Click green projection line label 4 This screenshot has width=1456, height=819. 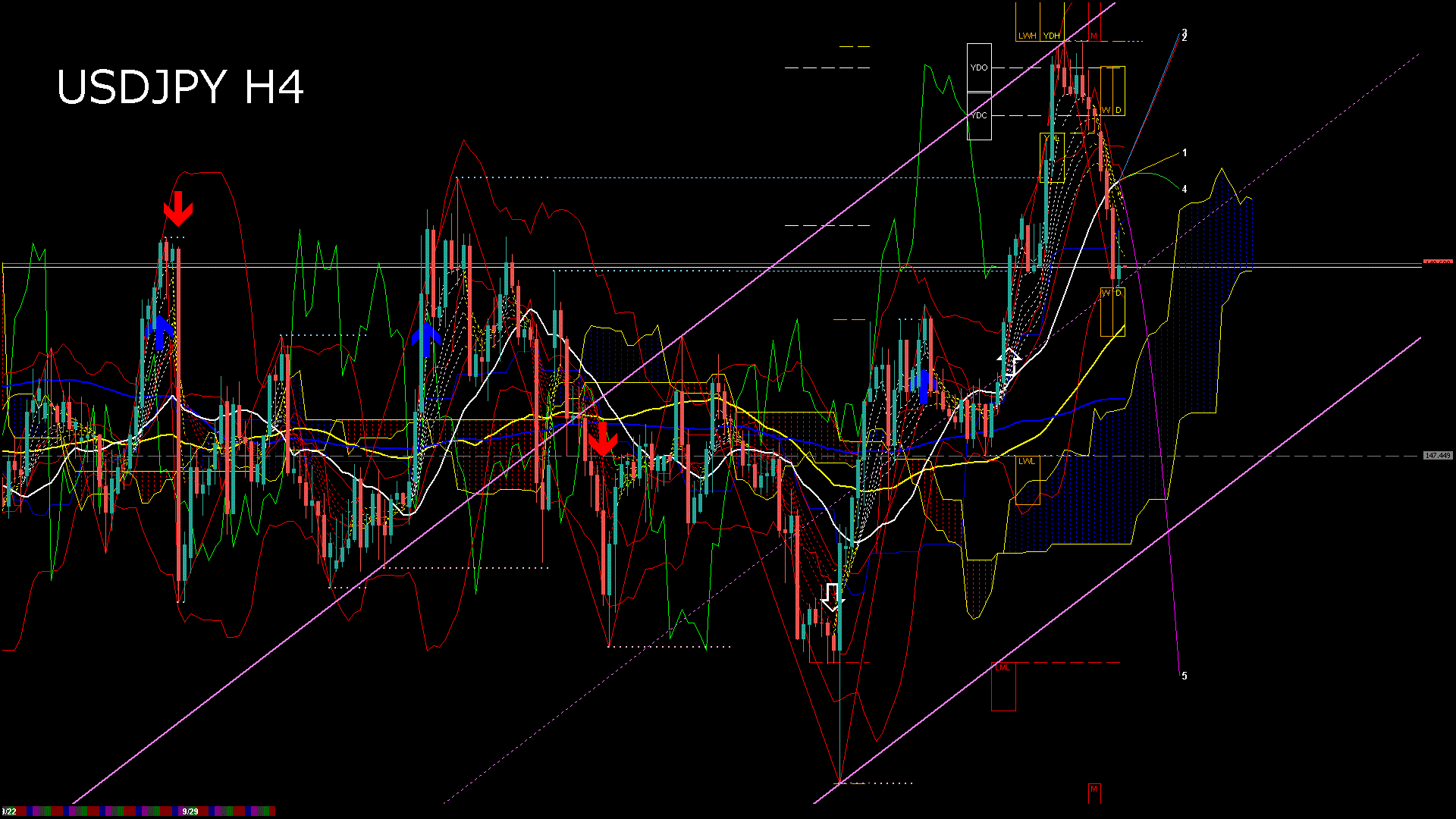(1185, 189)
